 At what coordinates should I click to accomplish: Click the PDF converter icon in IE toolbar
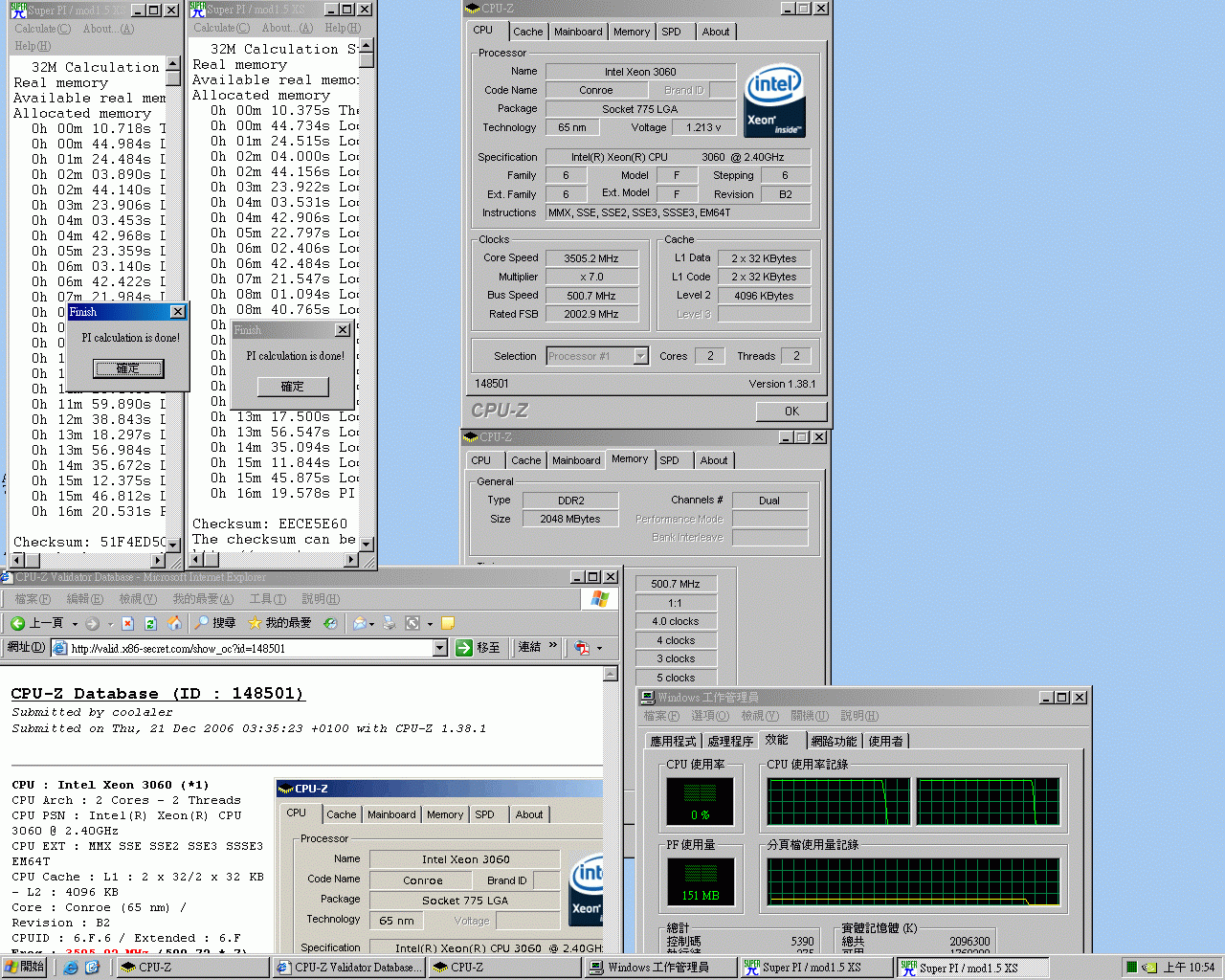582,648
